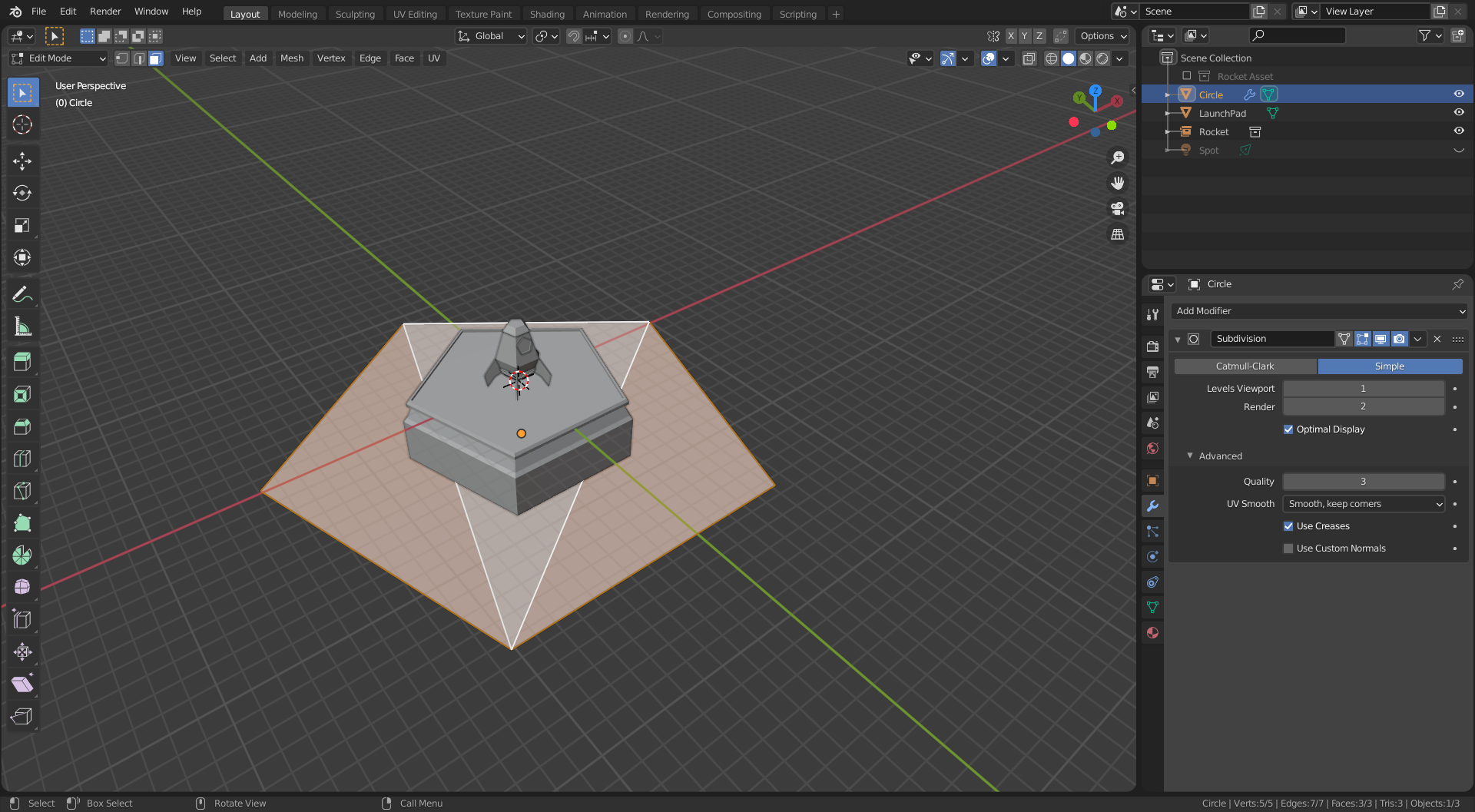Hide the Rocket collection in outliner
The width and height of the screenshot is (1475, 812).
(x=1459, y=131)
